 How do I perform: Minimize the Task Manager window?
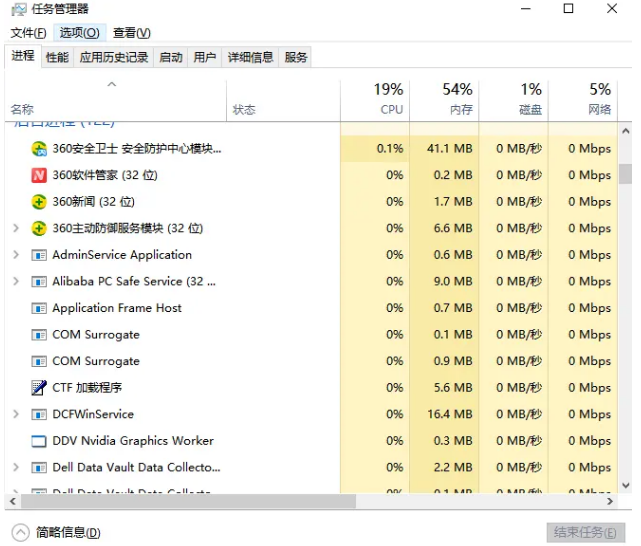(x=526, y=9)
